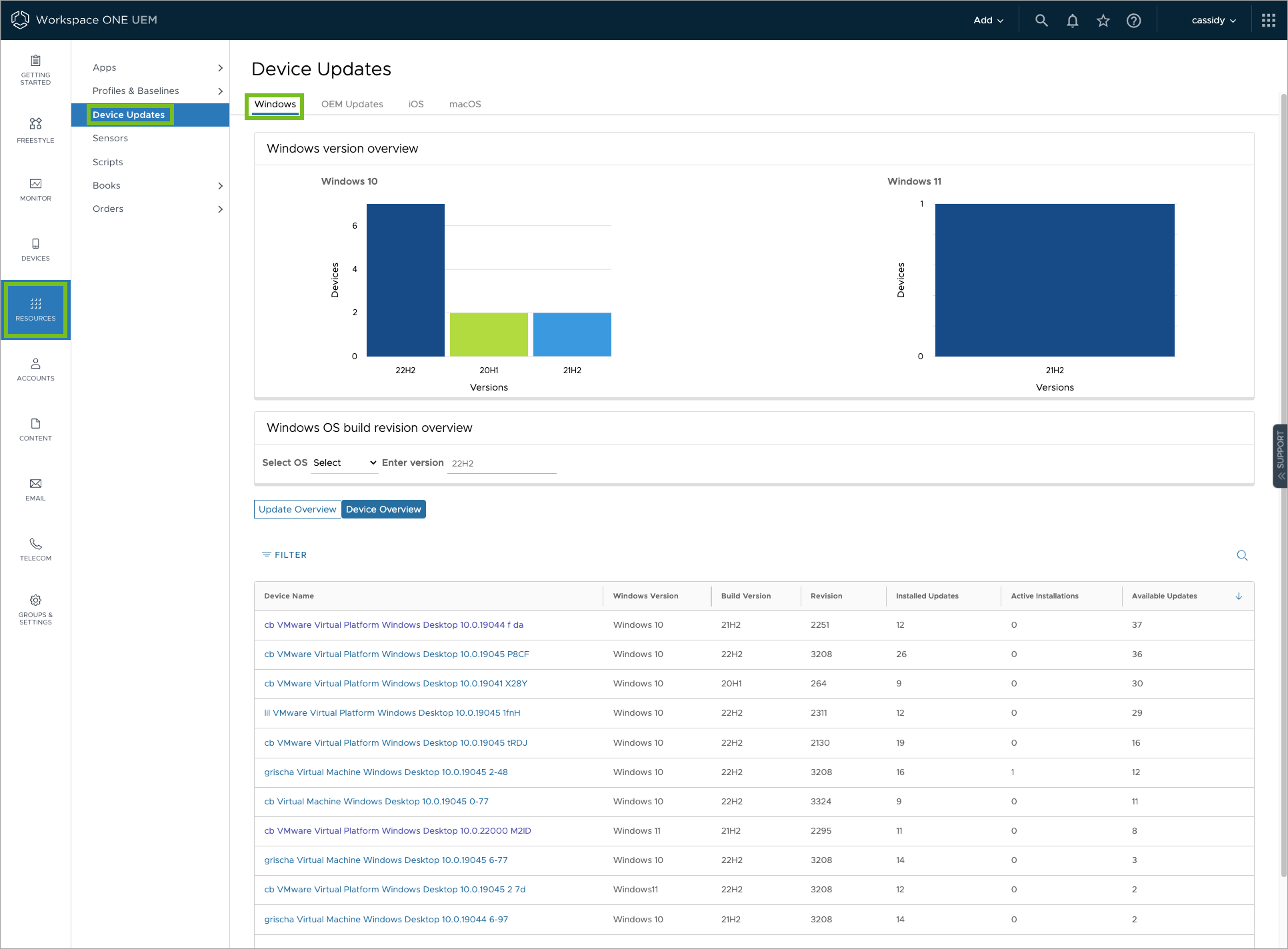1288x949 pixels.
Task: Select Resources in the sidebar
Action: [x=35, y=310]
